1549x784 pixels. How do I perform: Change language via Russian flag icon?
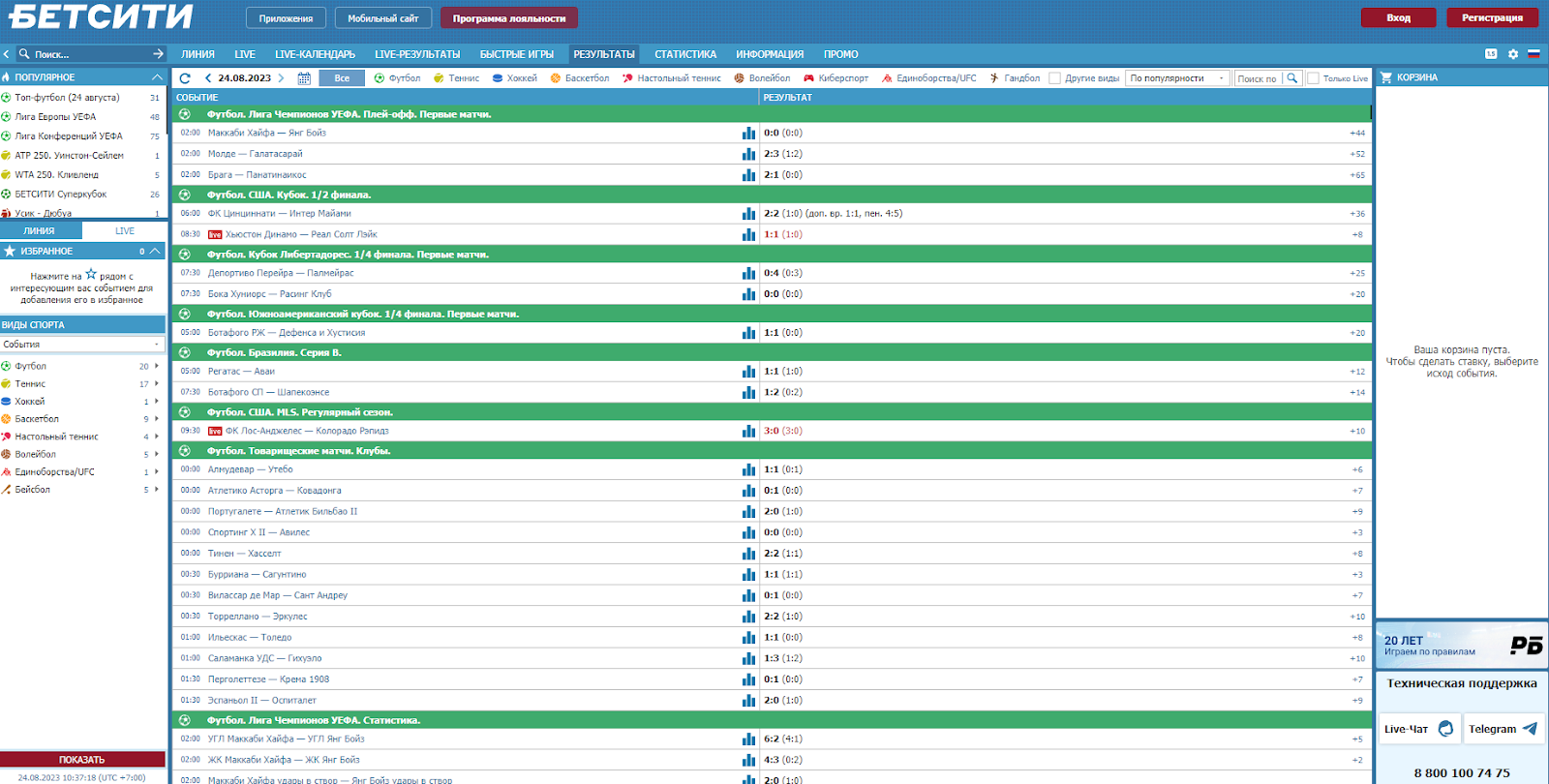1534,54
